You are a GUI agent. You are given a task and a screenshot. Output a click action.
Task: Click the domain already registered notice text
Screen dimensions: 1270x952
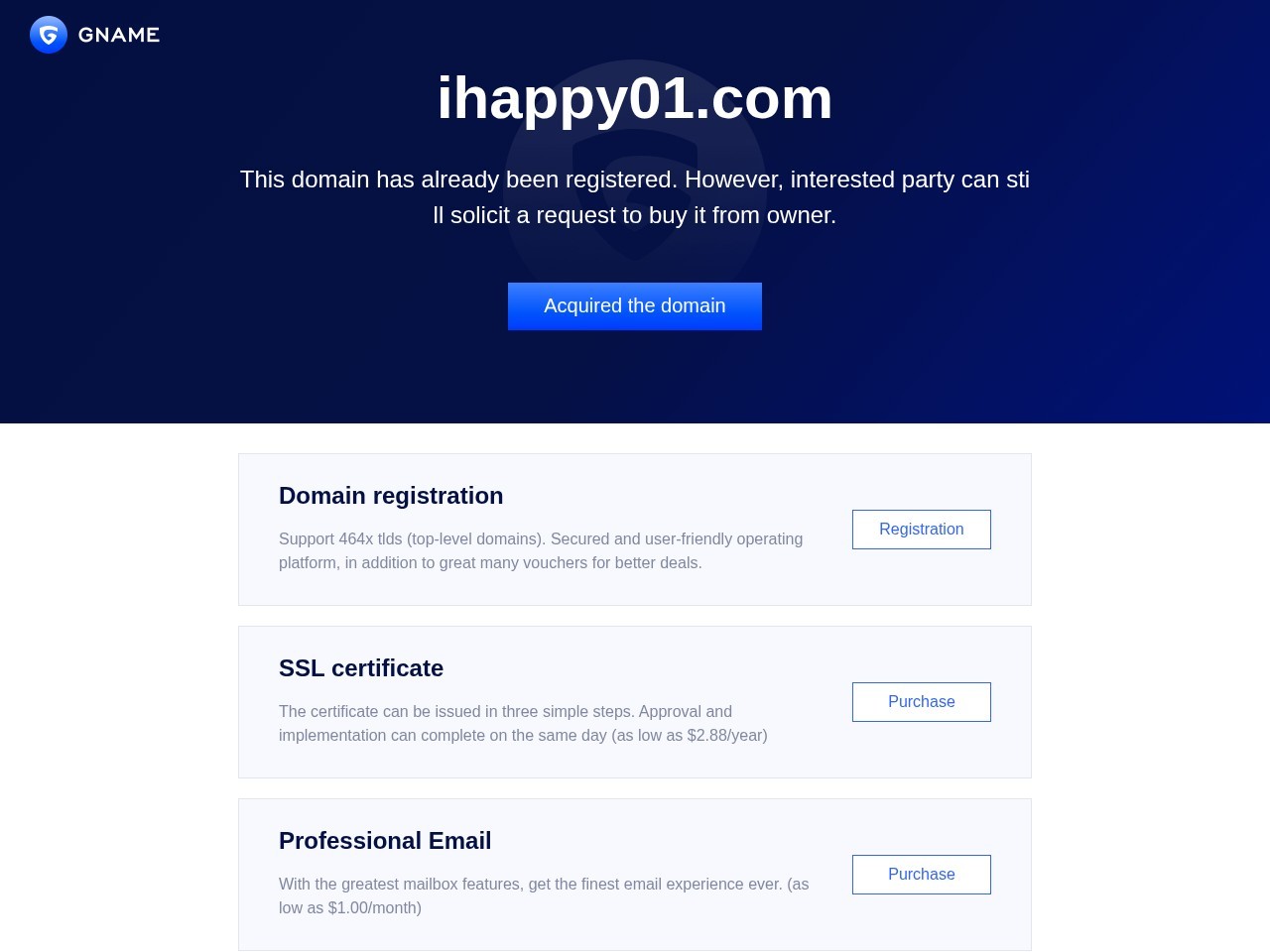[x=635, y=197]
